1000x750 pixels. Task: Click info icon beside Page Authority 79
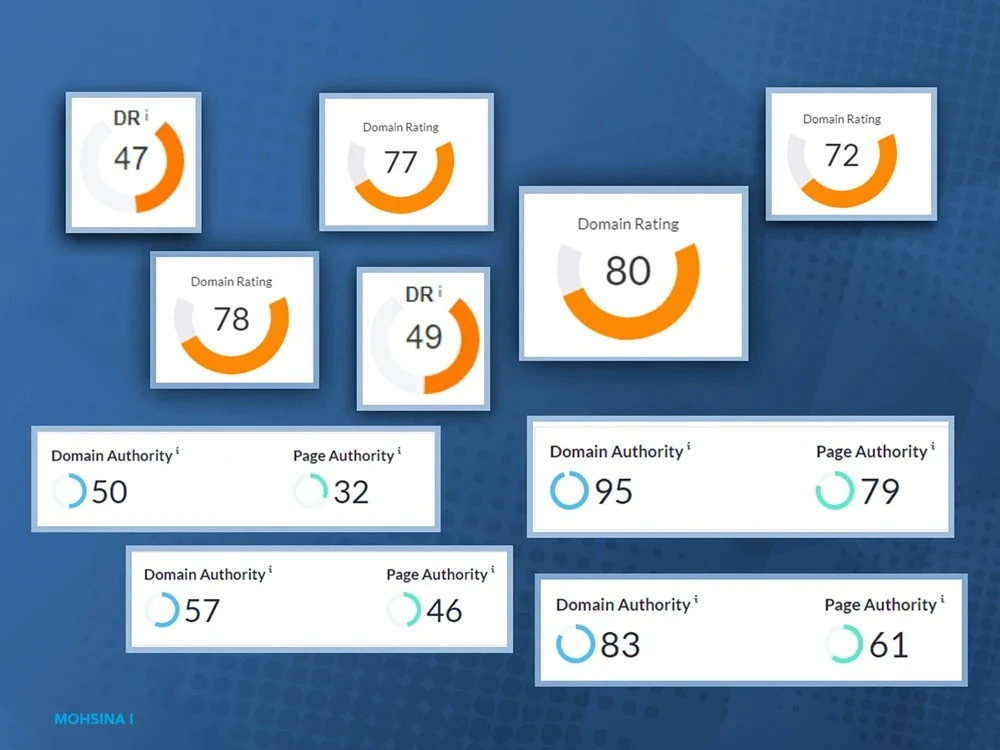coord(932,446)
